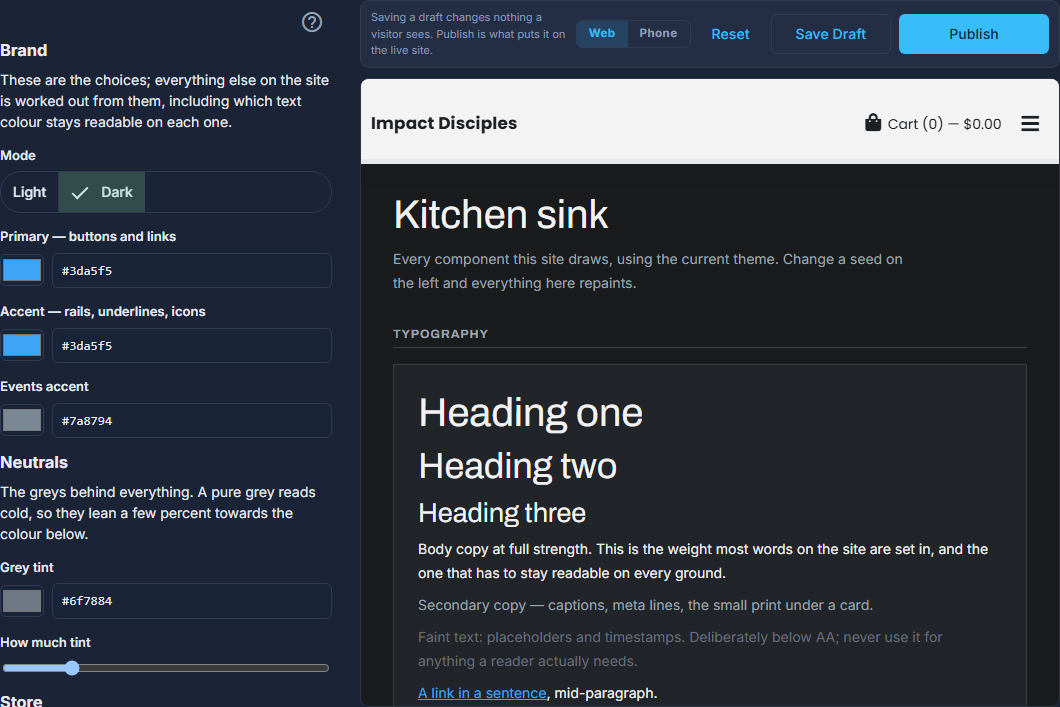Image resolution: width=1060 pixels, height=707 pixels.
Task: Edit the Accent hex value field
Action: [x=192, y=345]
